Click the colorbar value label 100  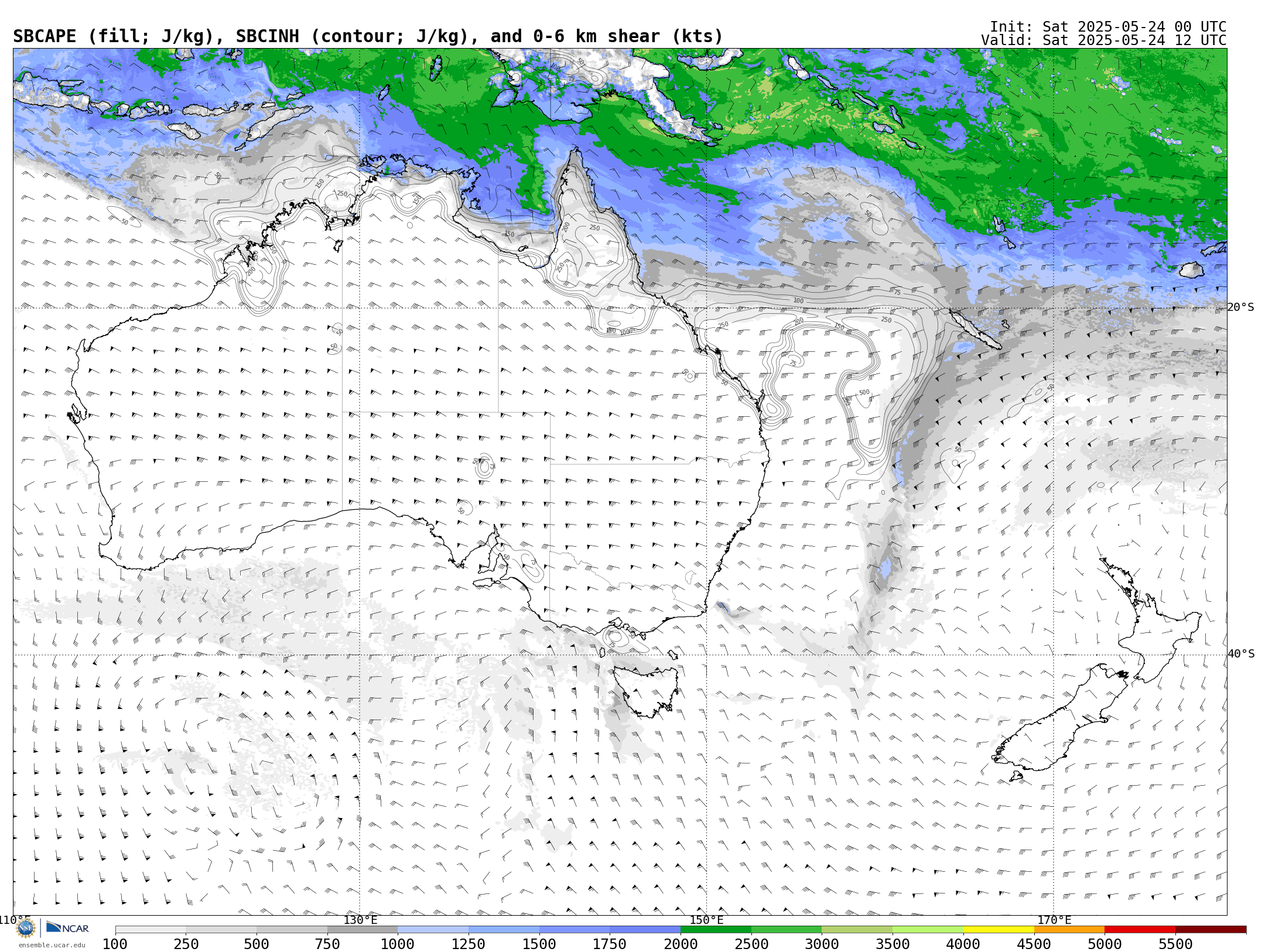[x=115, y=944]
